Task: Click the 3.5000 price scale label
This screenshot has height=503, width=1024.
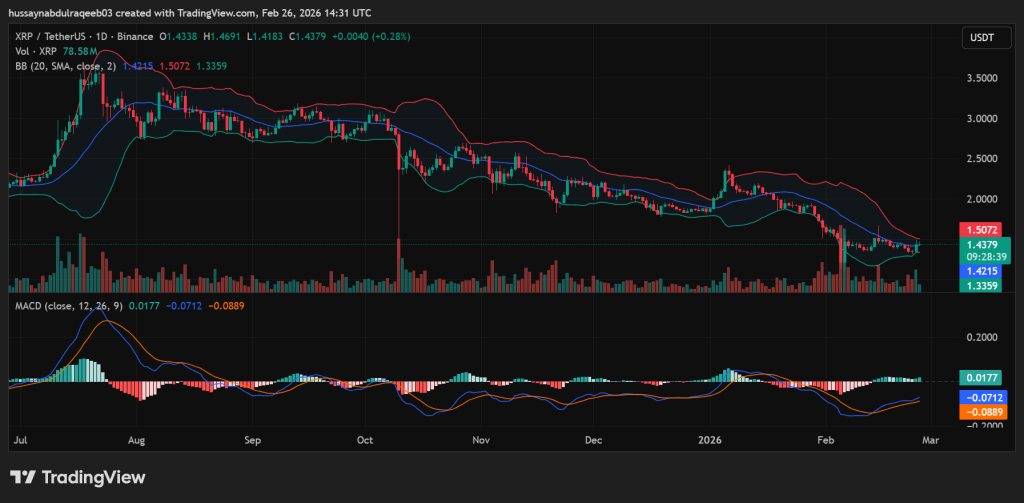Action: (x=980, y=78)
